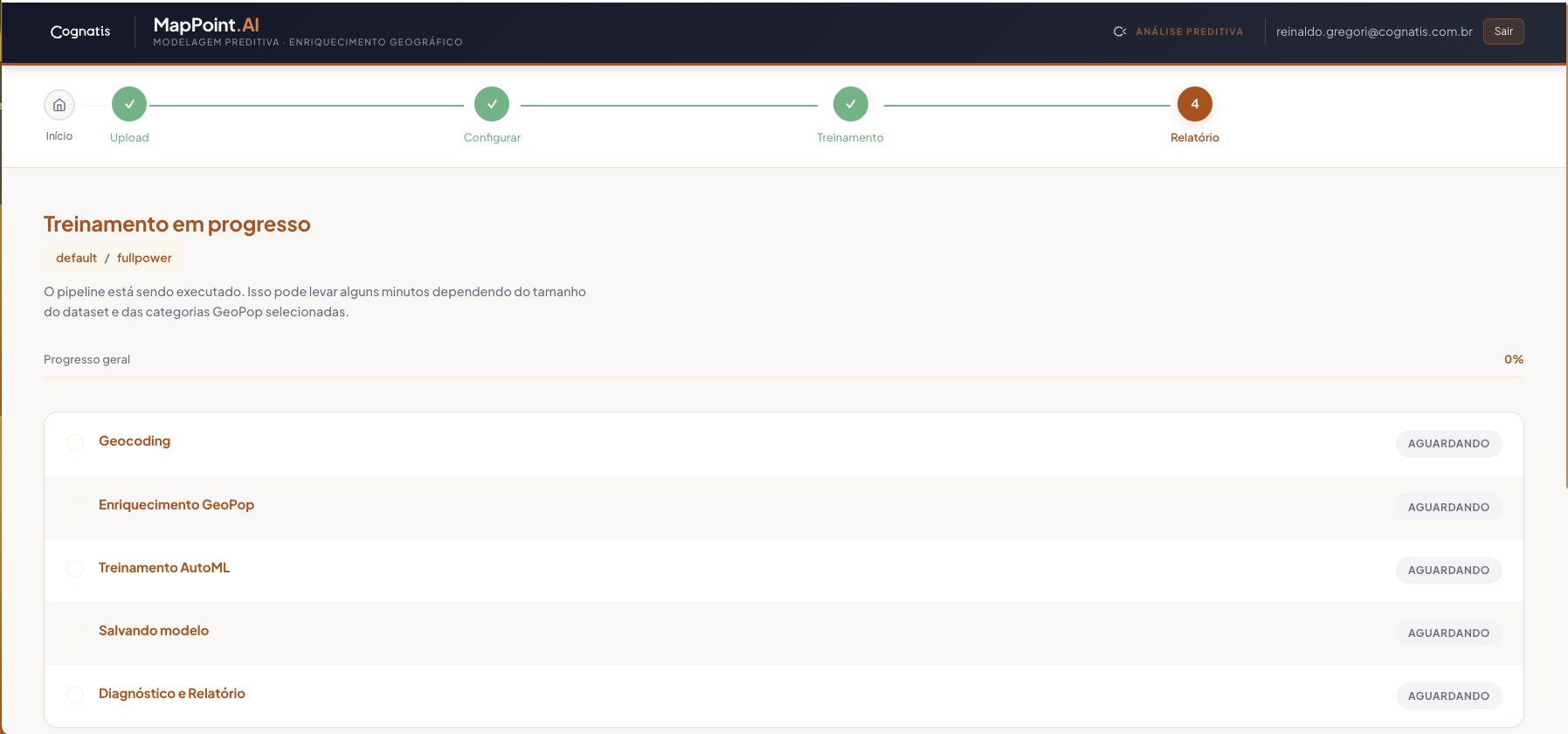Click the AGUARDANDO badge for Enriquecimento GeoPop
The height and width of the screenshot is (734, 1568).
pyautogui.click(x=1448, y=508)
